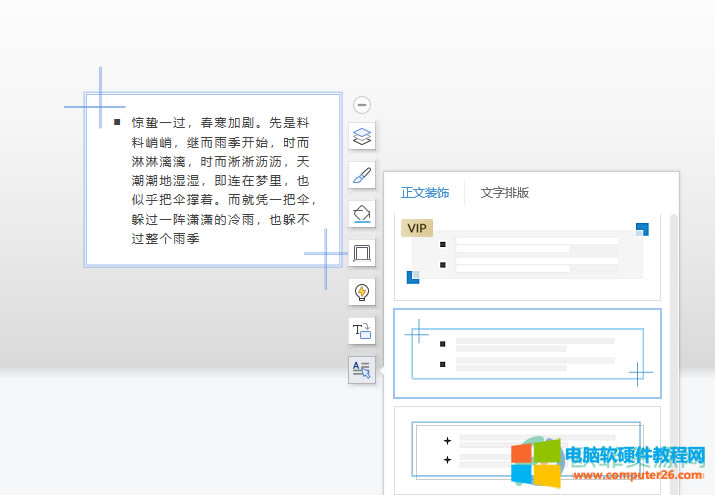Click the text conversion icon
The height and width of the screenshot is (495, 715).
click(x=362, y=331)
